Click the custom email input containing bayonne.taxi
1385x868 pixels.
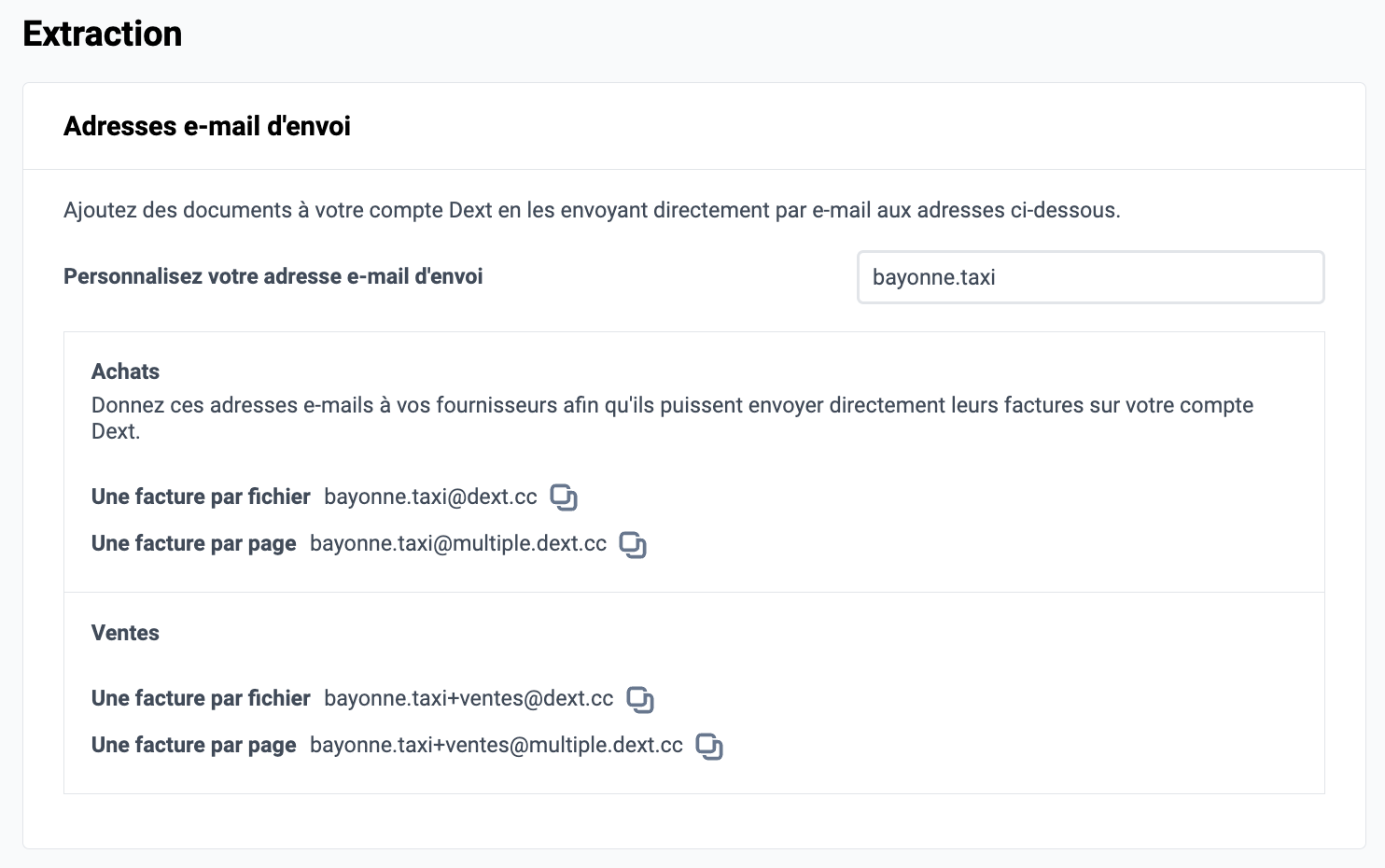[1090, 277]
